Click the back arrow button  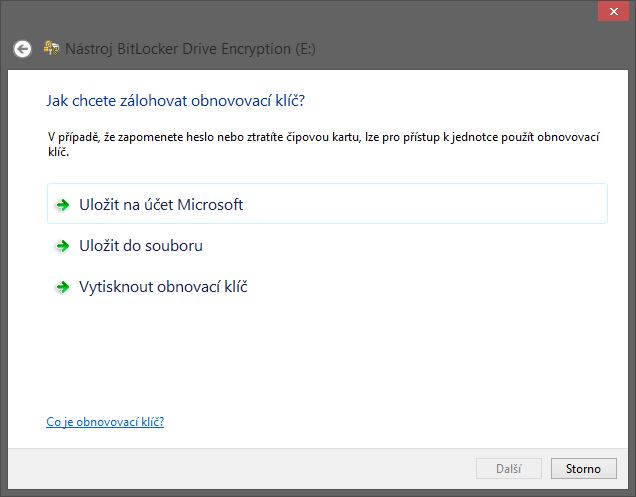22,49
